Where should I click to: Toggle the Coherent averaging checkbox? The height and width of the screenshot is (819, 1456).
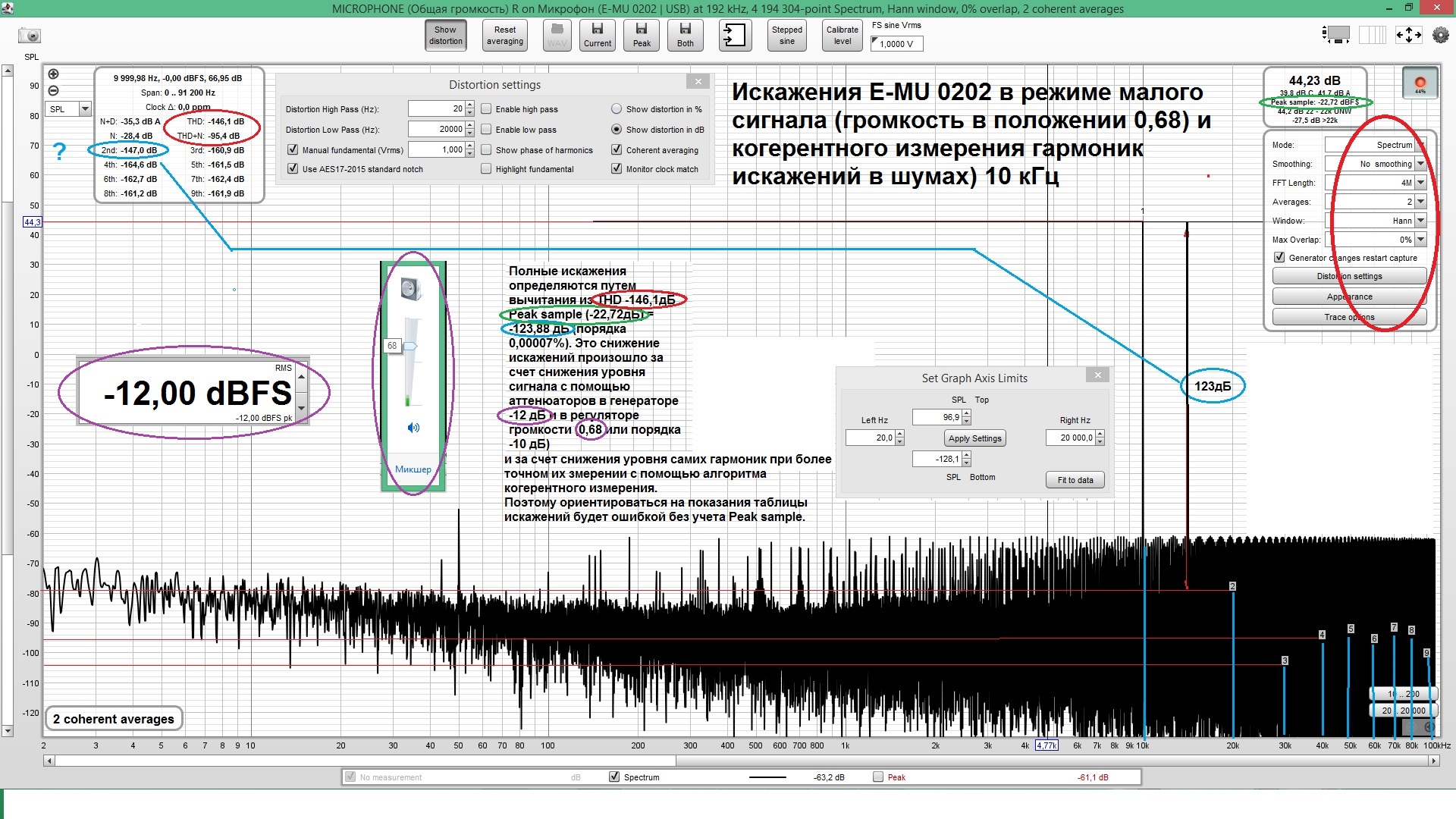617,150
